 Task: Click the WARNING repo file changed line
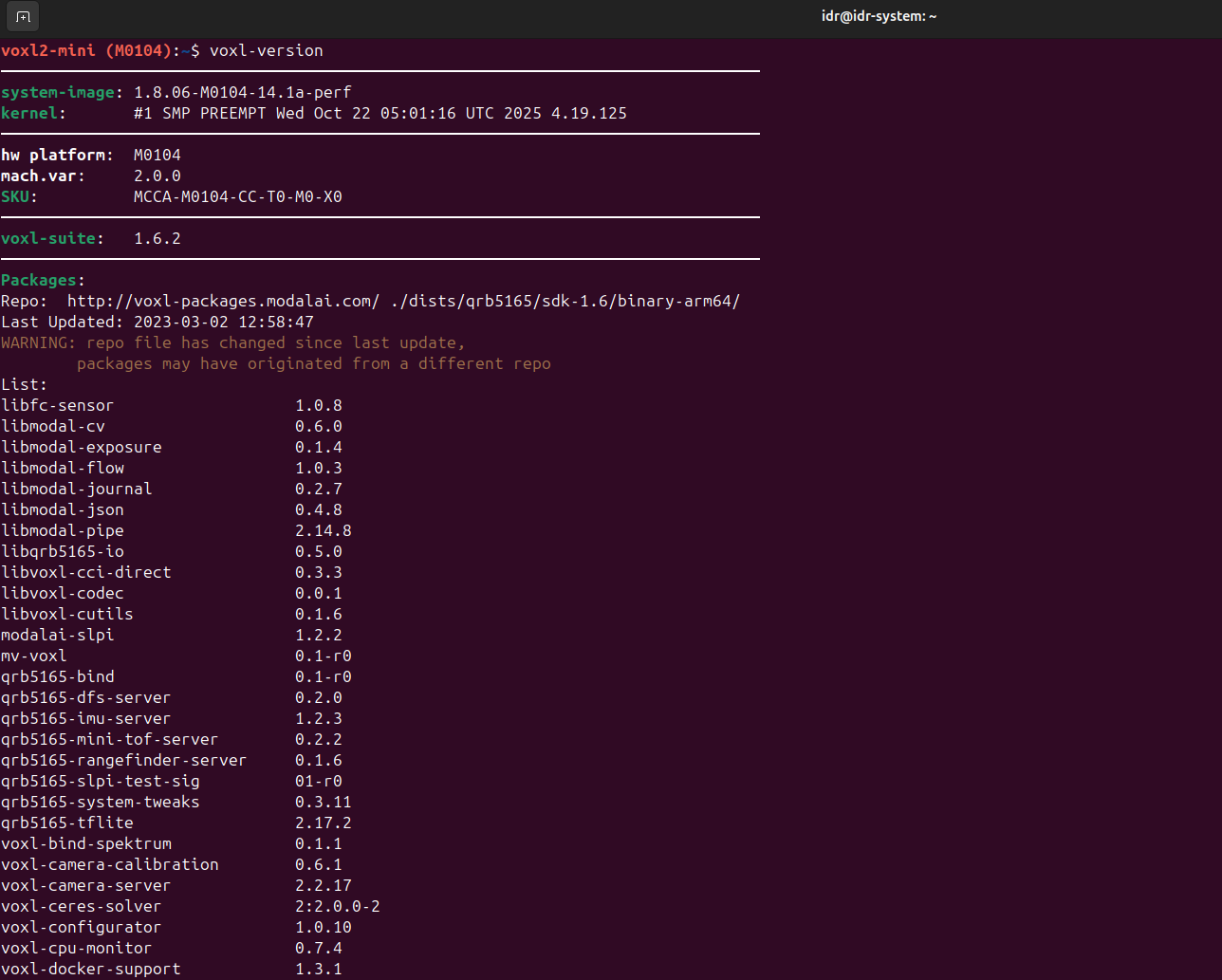coord(232,342)
